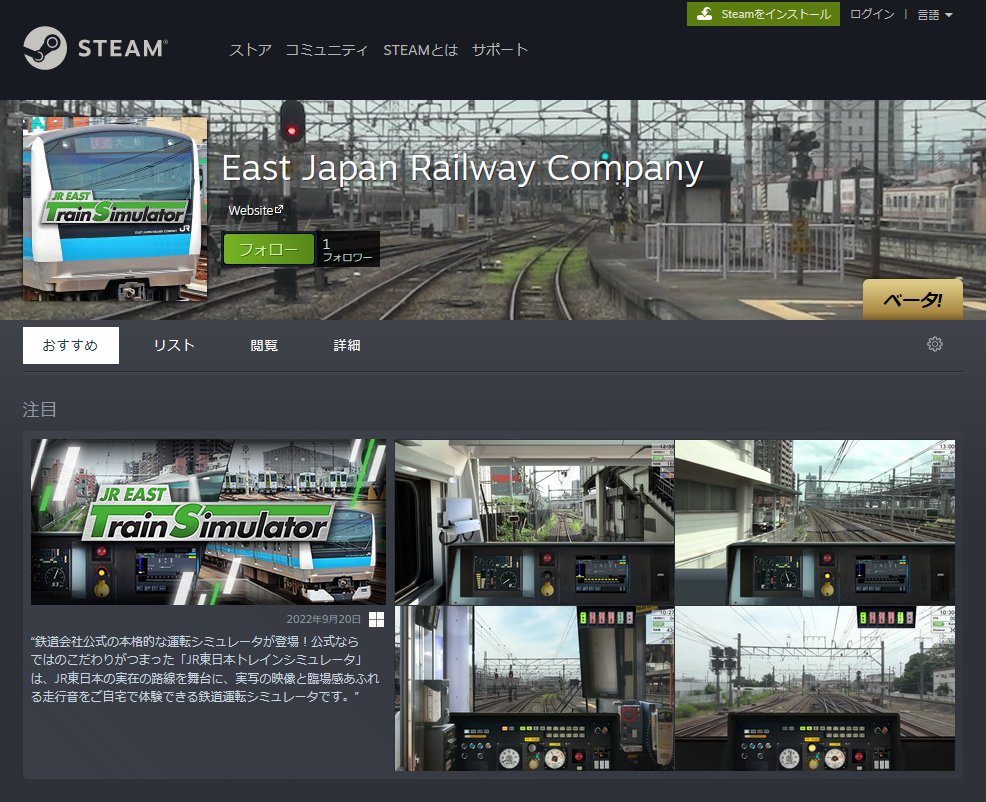Screen dimensions: 986x802
Task: Click the 注目 section heading
Action: tap(40, 409)
